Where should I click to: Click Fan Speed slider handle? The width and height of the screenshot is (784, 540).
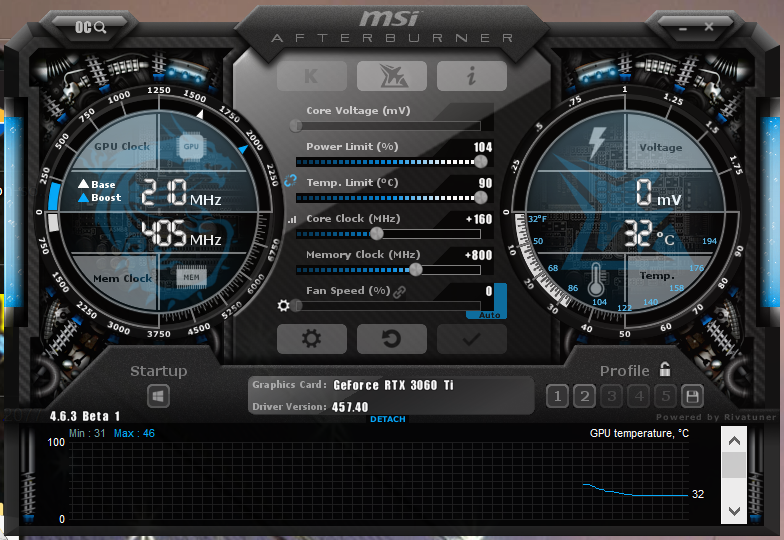coord(296,306)
